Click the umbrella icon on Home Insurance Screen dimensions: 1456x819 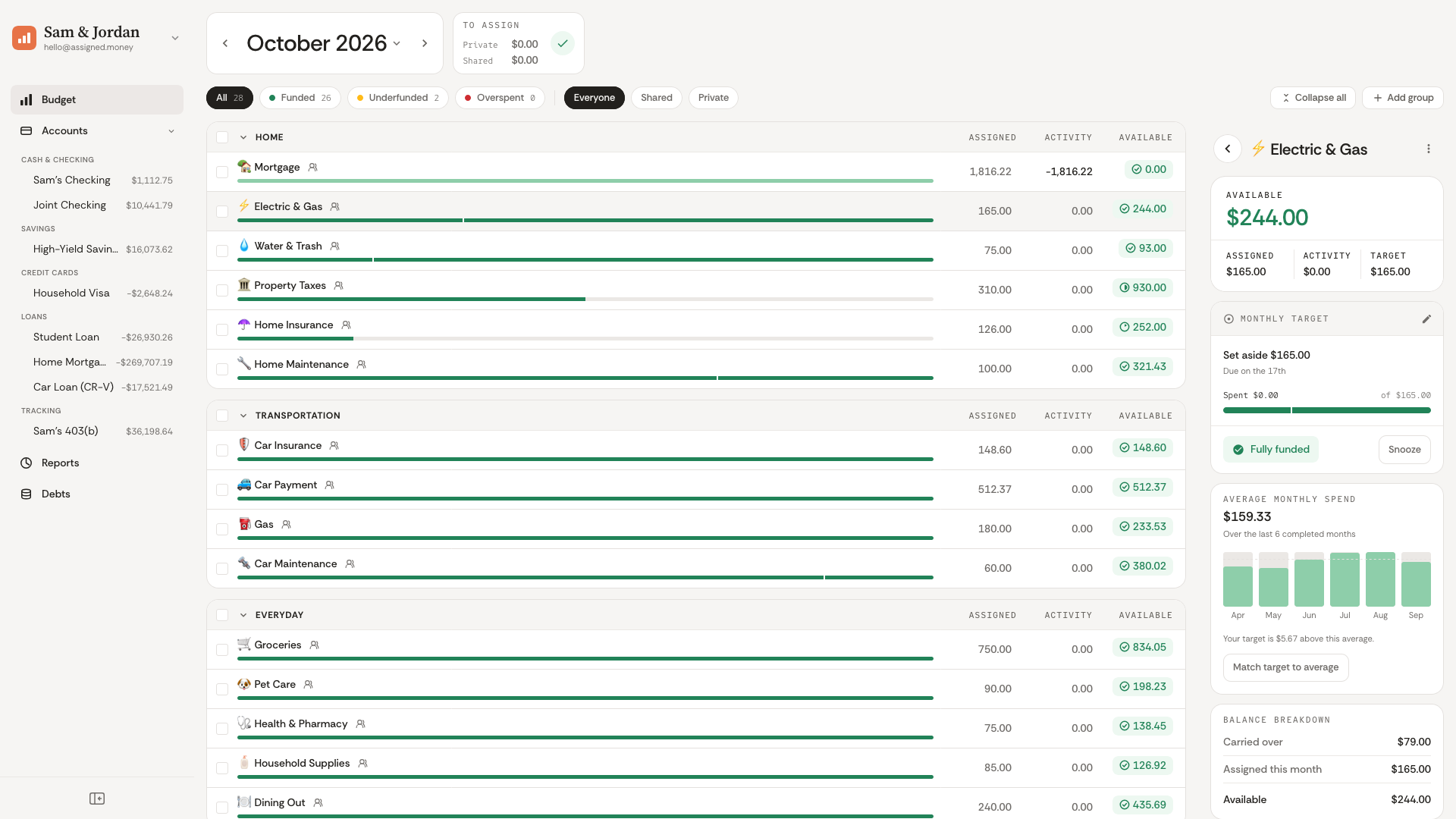(x=243, y=324)
